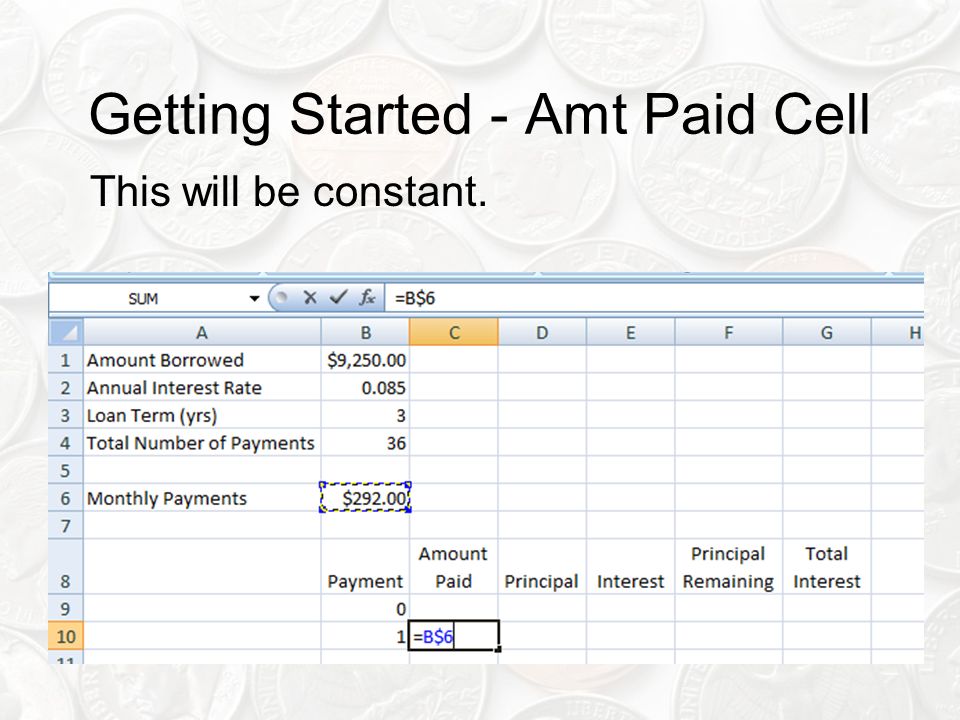Viewport: 960px width, 720px height.
Task: Select row 1 header
Action: [66, 360]
